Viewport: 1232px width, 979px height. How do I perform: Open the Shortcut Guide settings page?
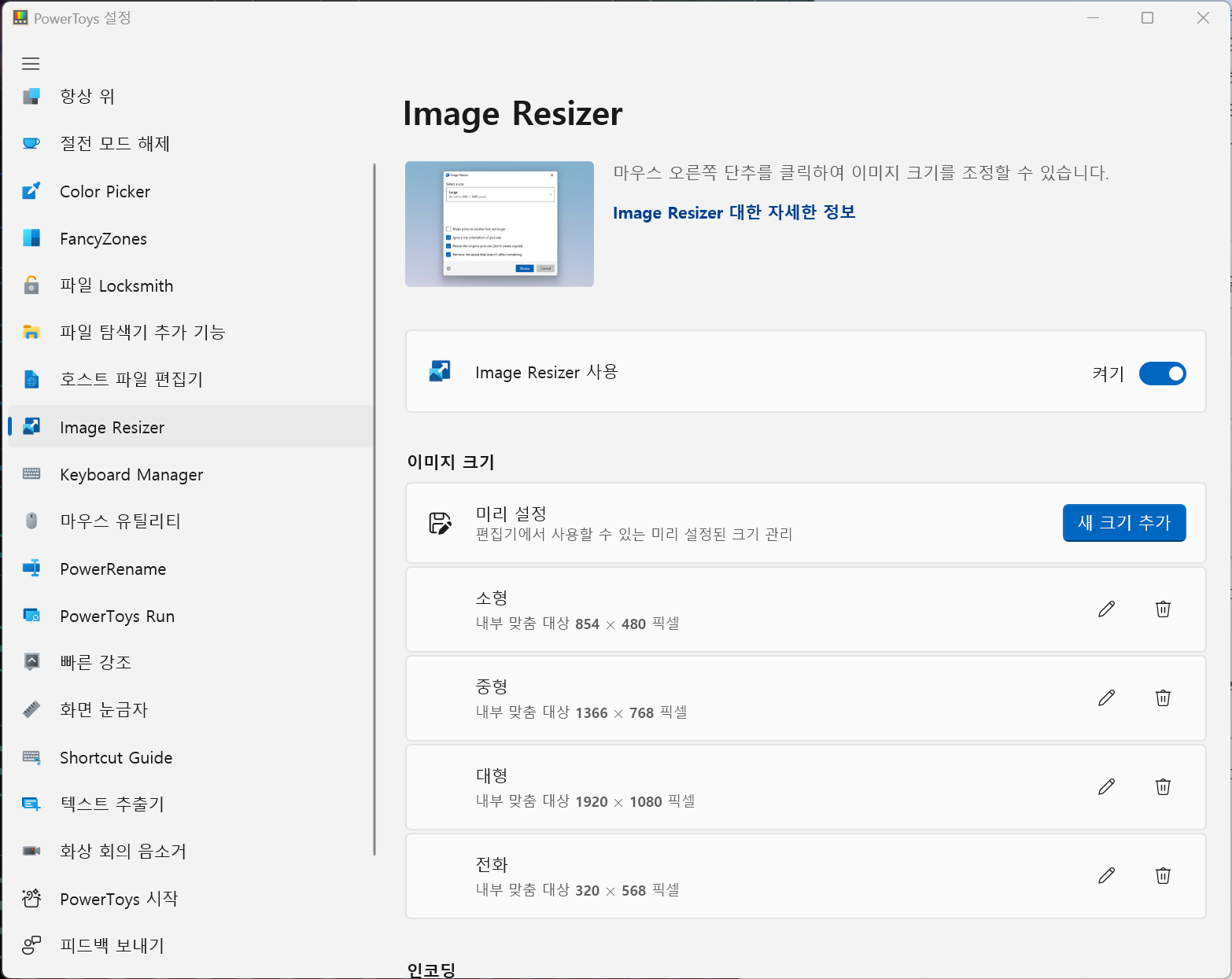click(190, 757)
